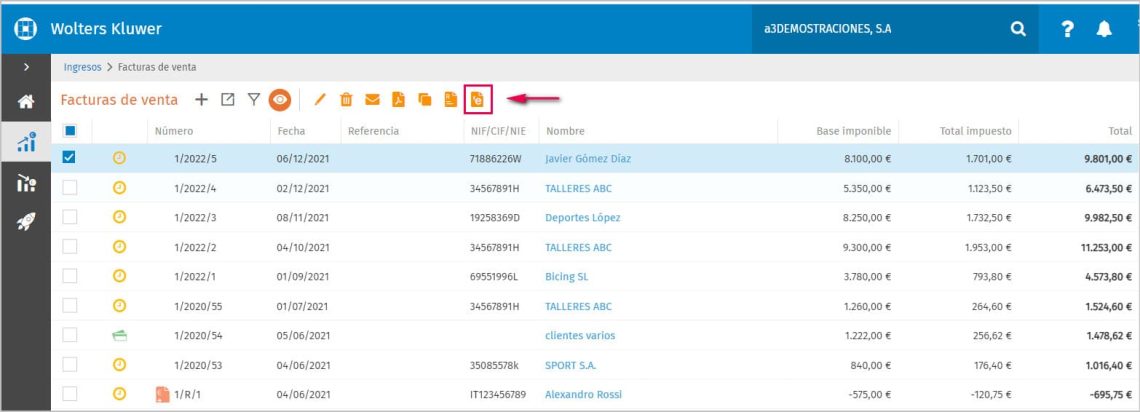This screenshot has height=412, width=1140.
Task: Open the Home section in sidebar
Action: point(26,102)
